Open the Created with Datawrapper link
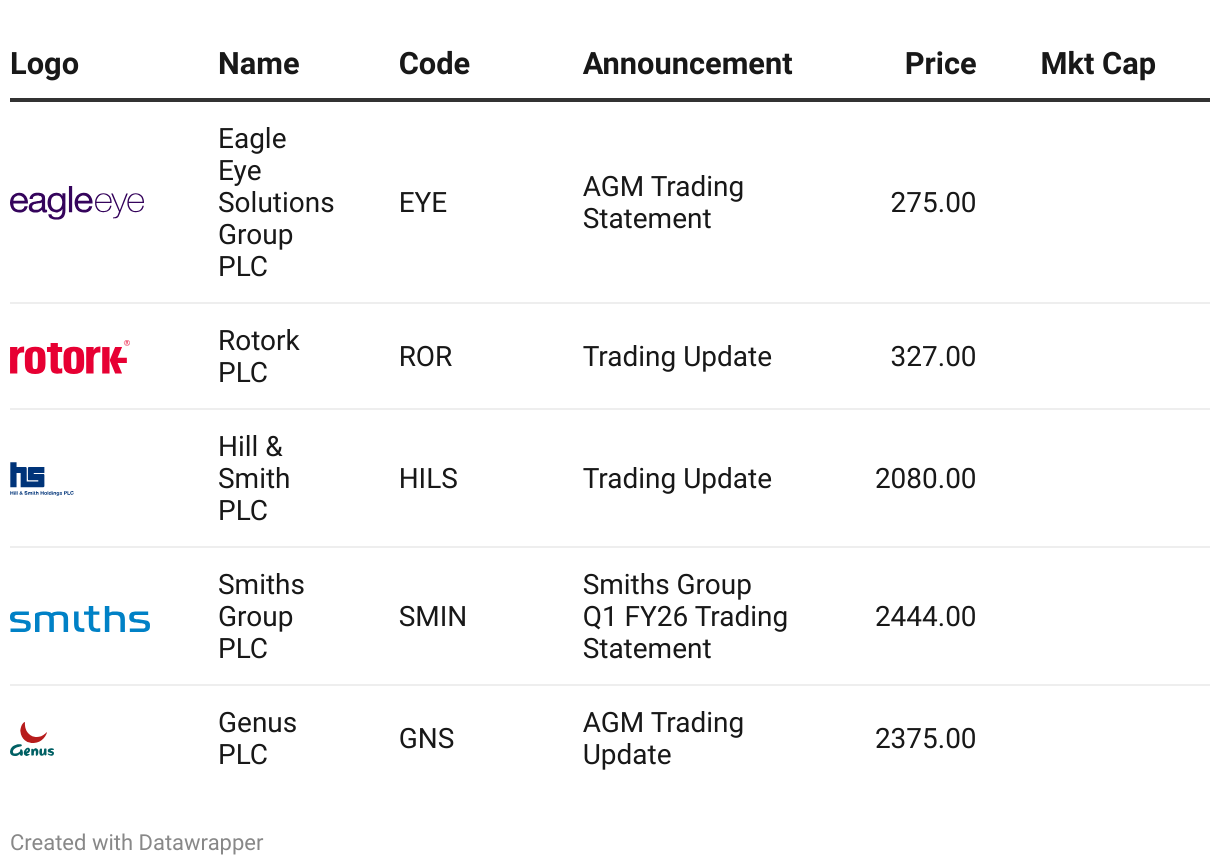The width and height of the screenshot is (1220, 866). point(137,843)
